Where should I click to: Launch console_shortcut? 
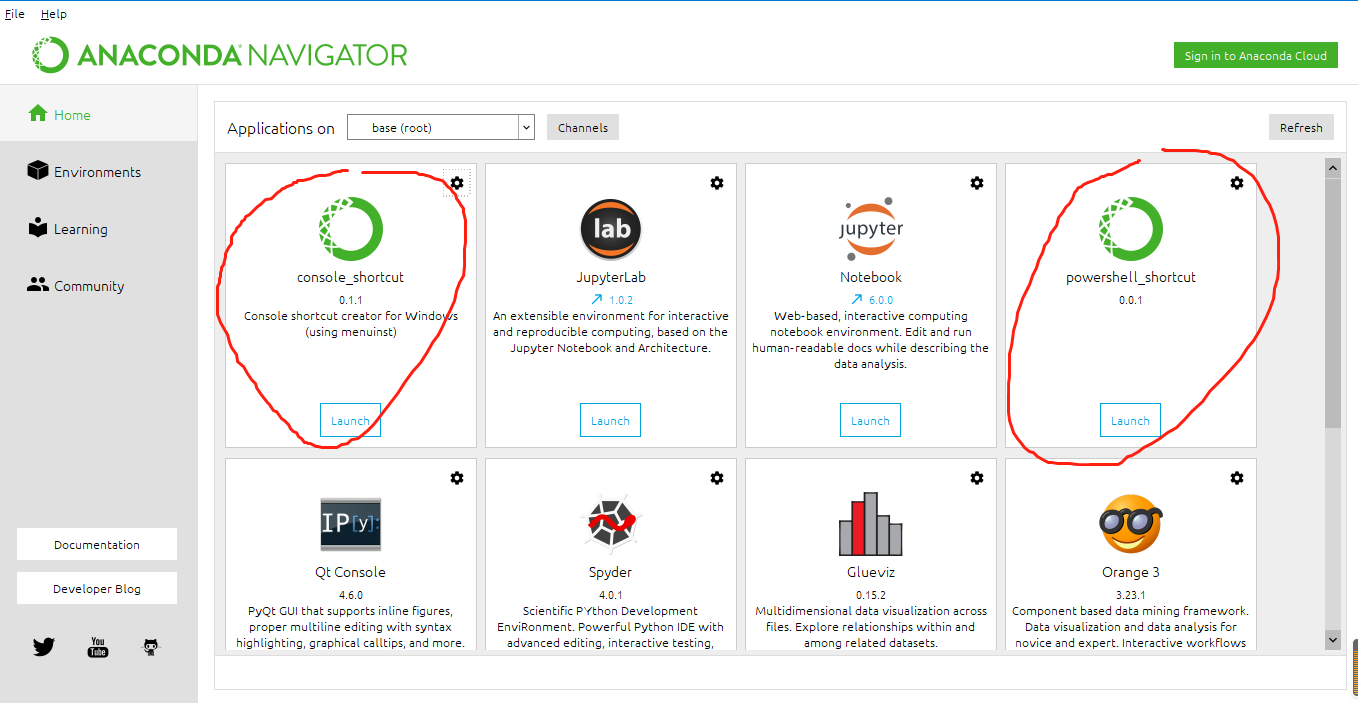(350, 420)
